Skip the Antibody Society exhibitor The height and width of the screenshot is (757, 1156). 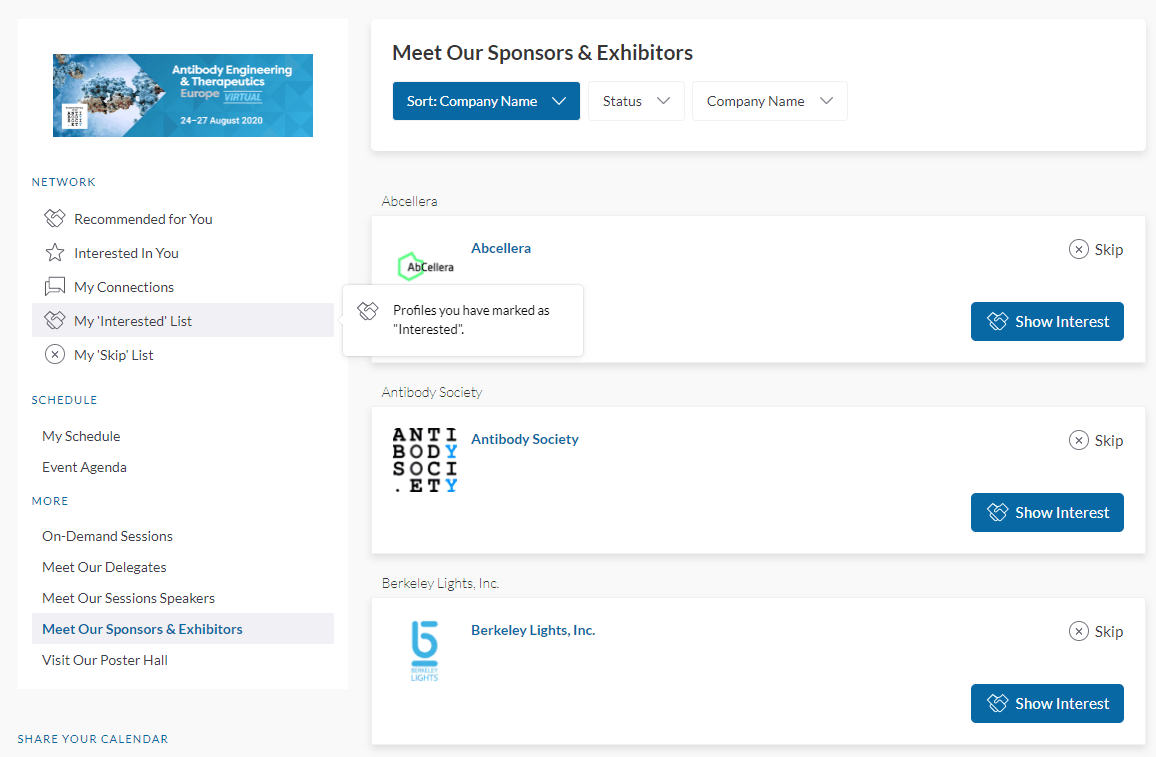(x=1096, y=441)
